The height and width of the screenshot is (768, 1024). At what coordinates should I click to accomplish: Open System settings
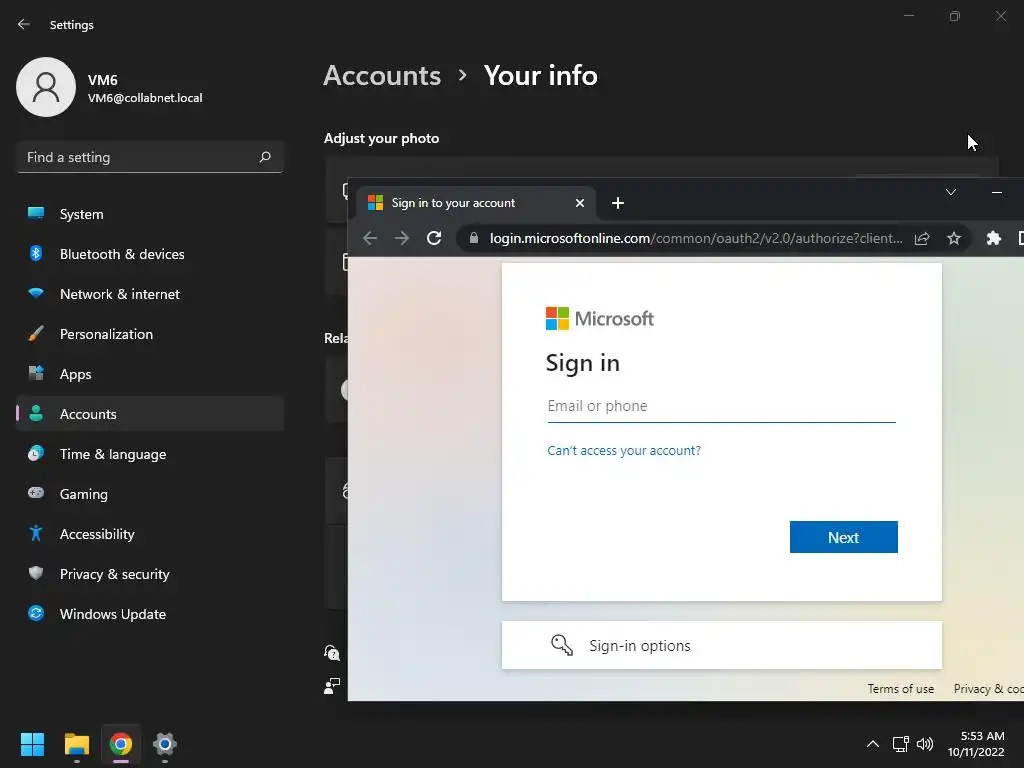coord(150,214)
